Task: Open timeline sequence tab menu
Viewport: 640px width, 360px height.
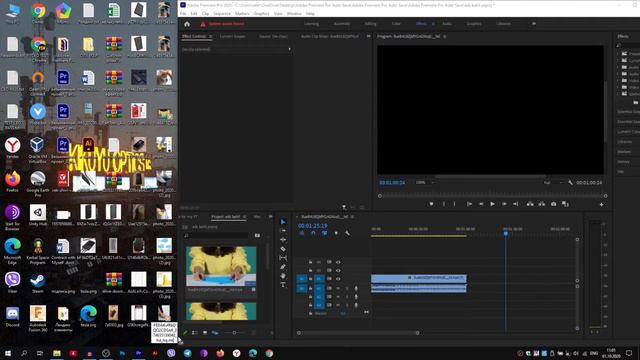Action: coord(352,217)
